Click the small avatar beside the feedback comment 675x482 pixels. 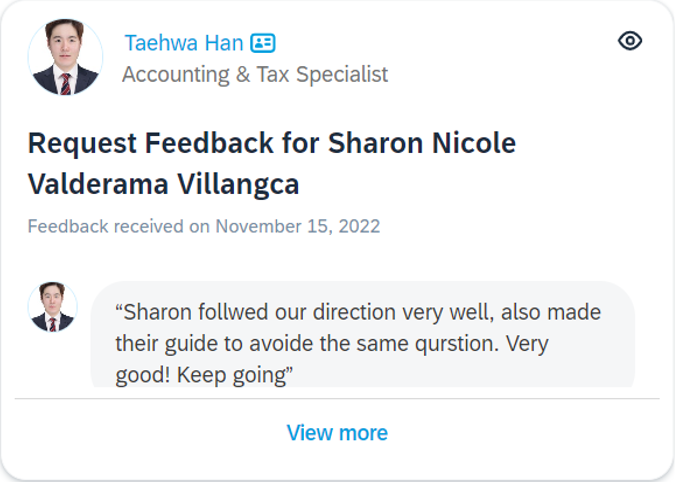pos(52,307)
